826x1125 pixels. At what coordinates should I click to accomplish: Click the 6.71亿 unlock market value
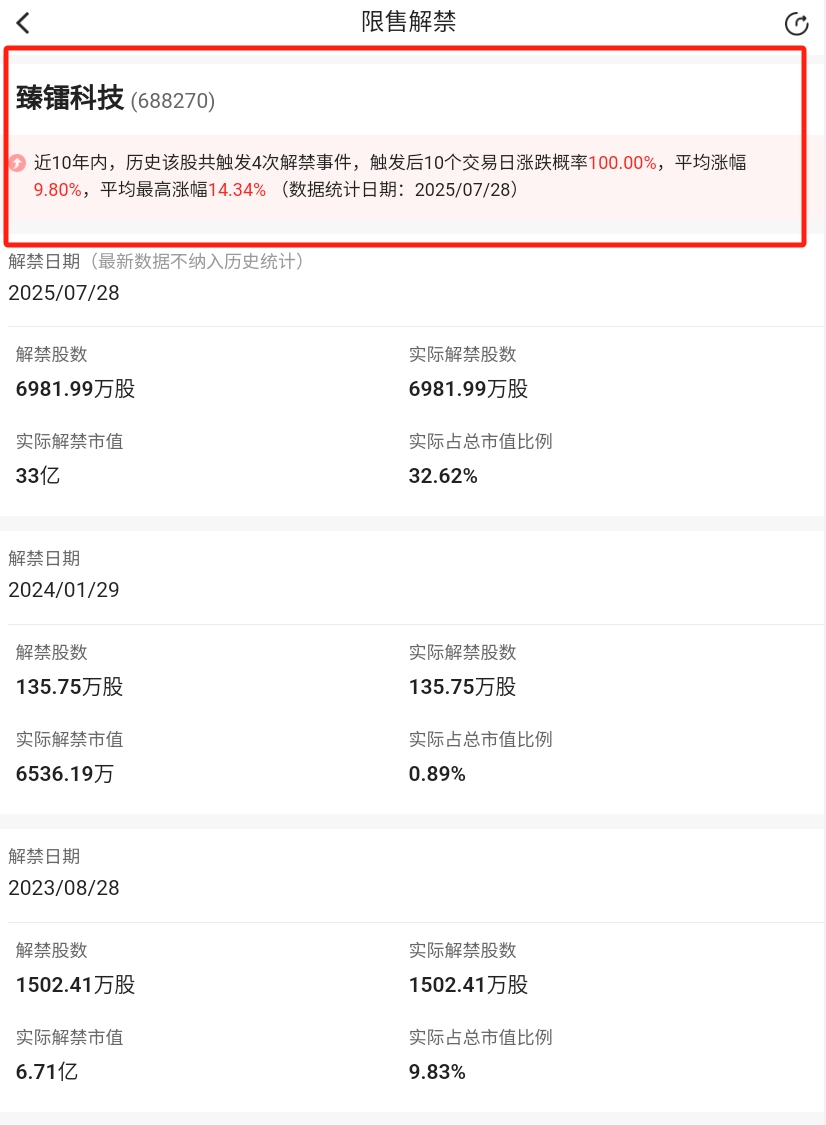tap(47, 1071)
